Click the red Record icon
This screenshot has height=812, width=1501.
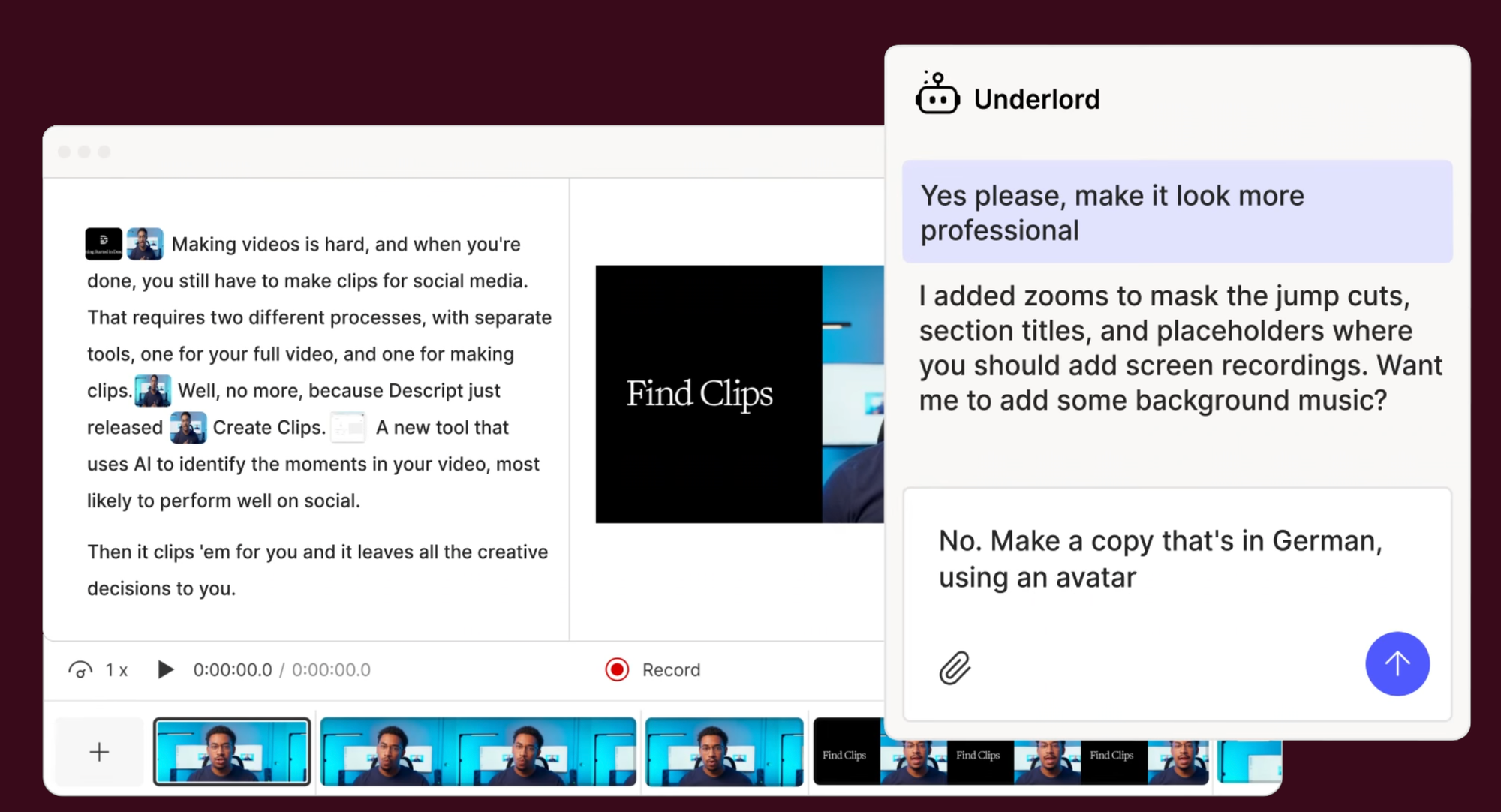[x=617, y=669]
